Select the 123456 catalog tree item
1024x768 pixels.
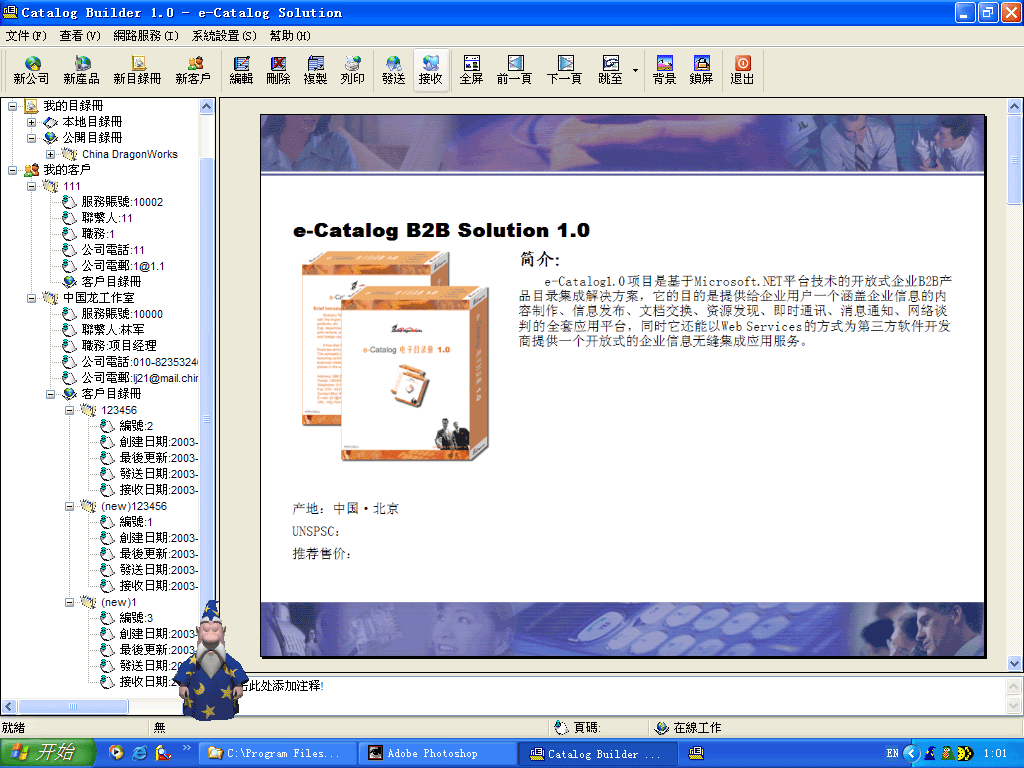(x=118, y=410)
